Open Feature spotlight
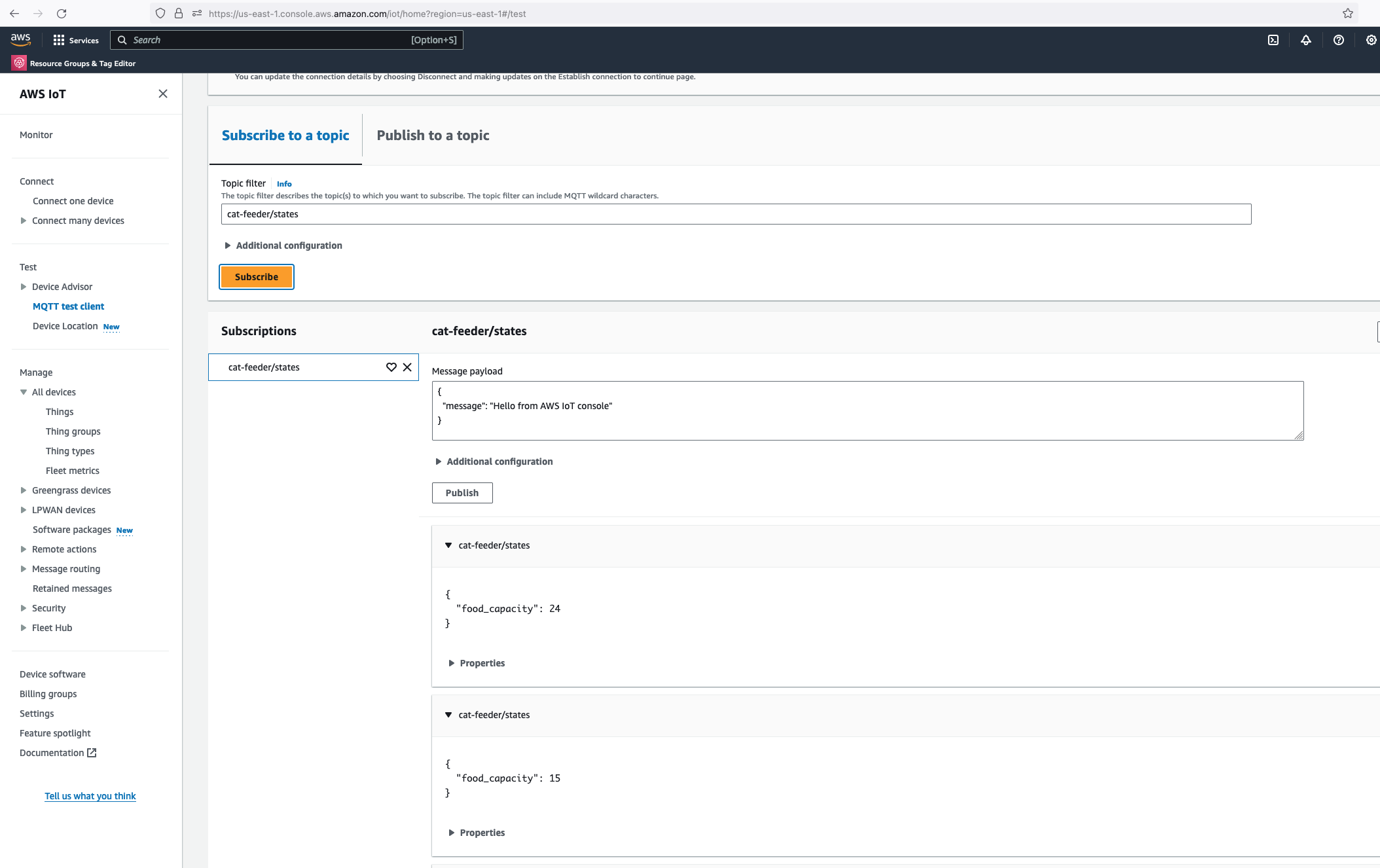 tap(55, 733)
